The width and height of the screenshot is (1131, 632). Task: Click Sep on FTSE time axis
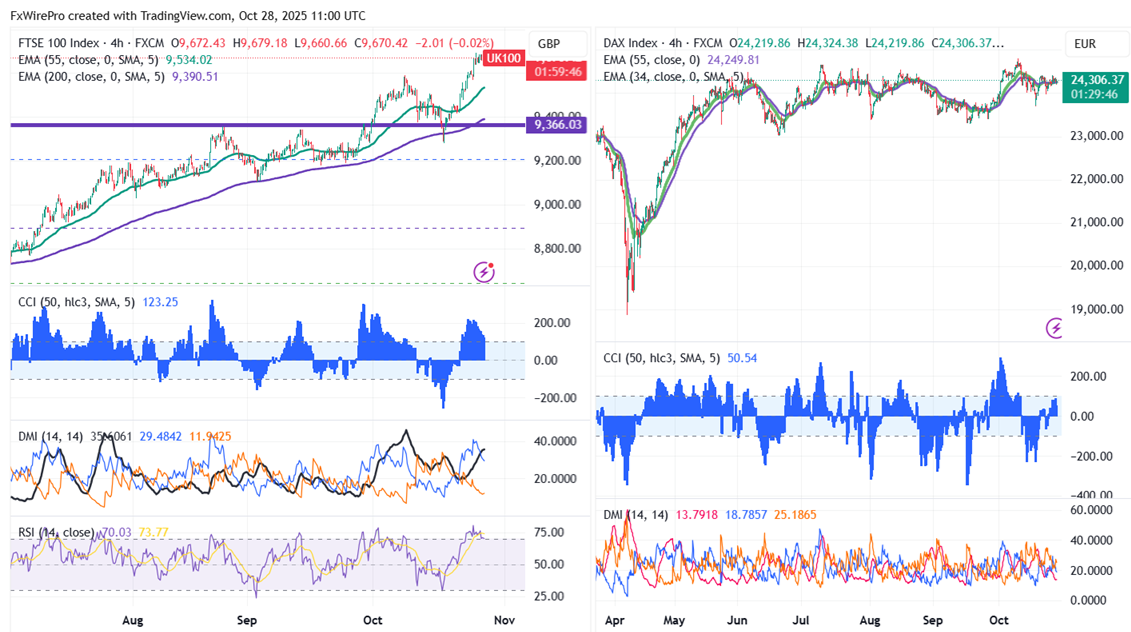[247, 620]
